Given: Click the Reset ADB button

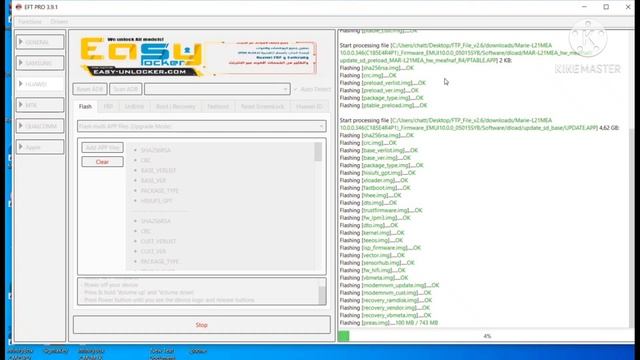Looking at the screenshot, I should coord(90,89).
